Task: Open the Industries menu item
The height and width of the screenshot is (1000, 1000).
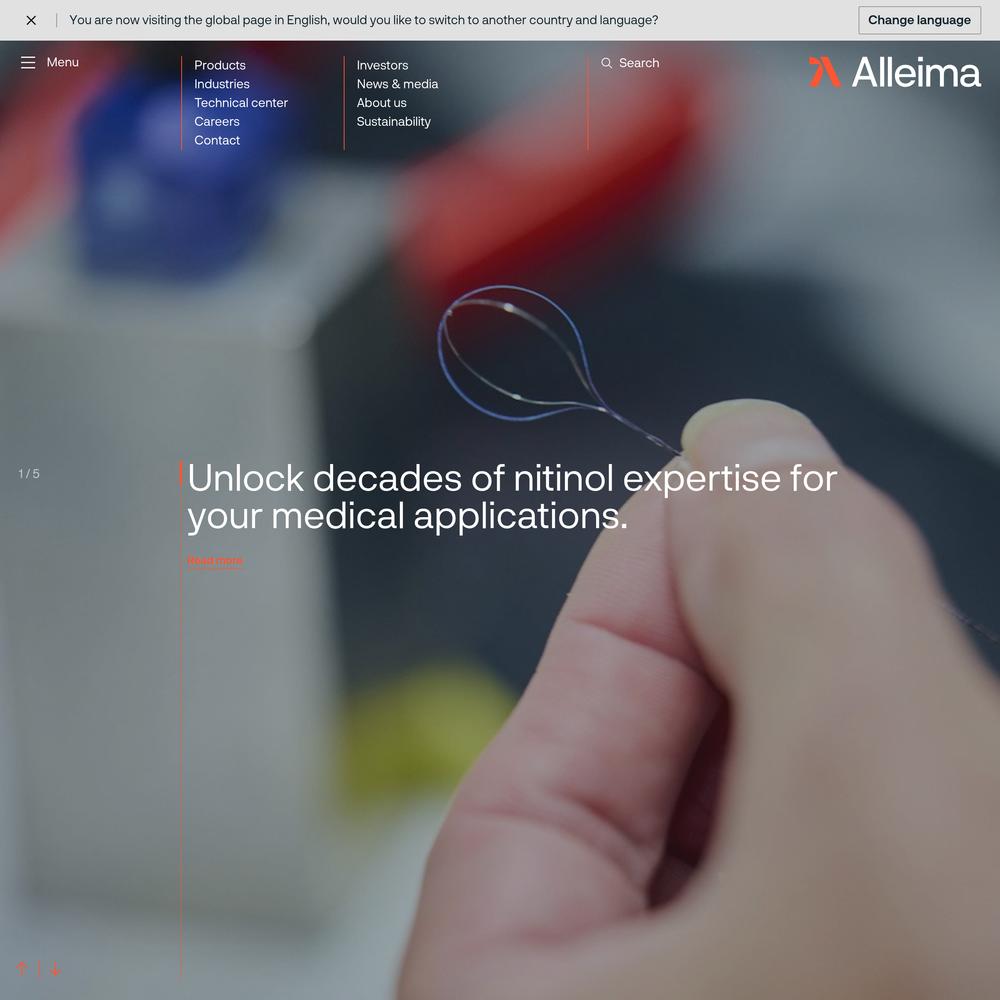Action: coord(221,84)
